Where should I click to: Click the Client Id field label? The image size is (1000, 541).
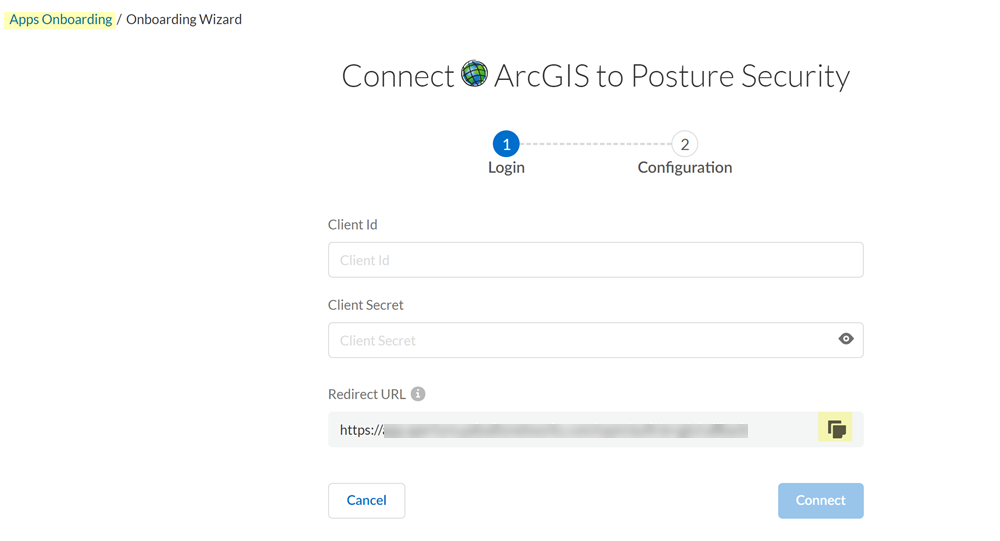[353, 225]
